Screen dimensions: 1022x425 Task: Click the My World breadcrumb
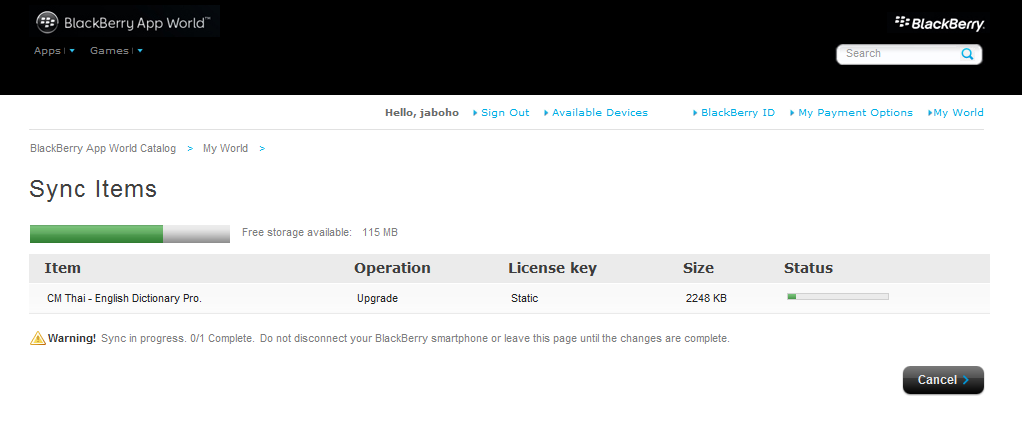pos(226,149)
